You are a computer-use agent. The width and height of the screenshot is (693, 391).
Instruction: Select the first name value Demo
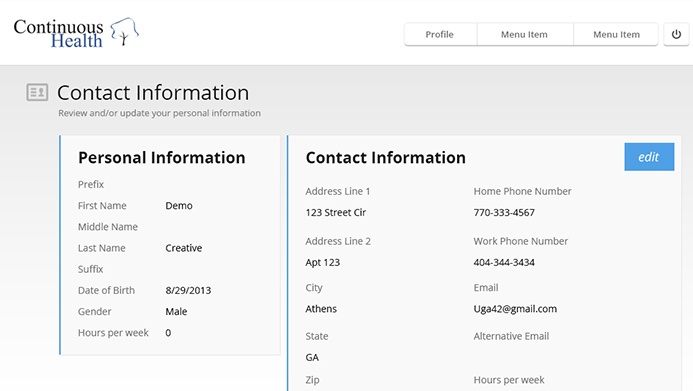(179, 205)
